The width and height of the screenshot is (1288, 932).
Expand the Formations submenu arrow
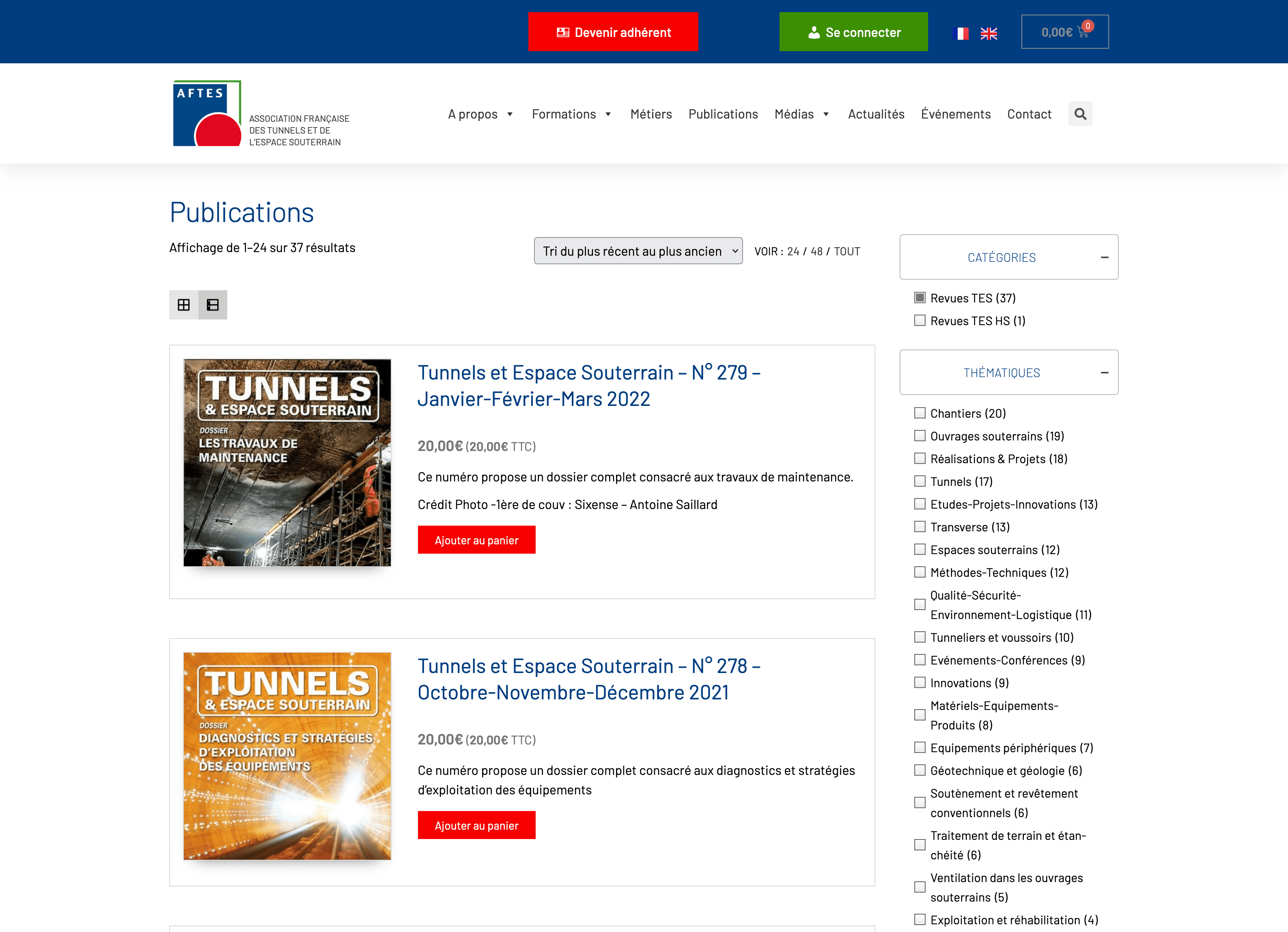coord(608,114)
